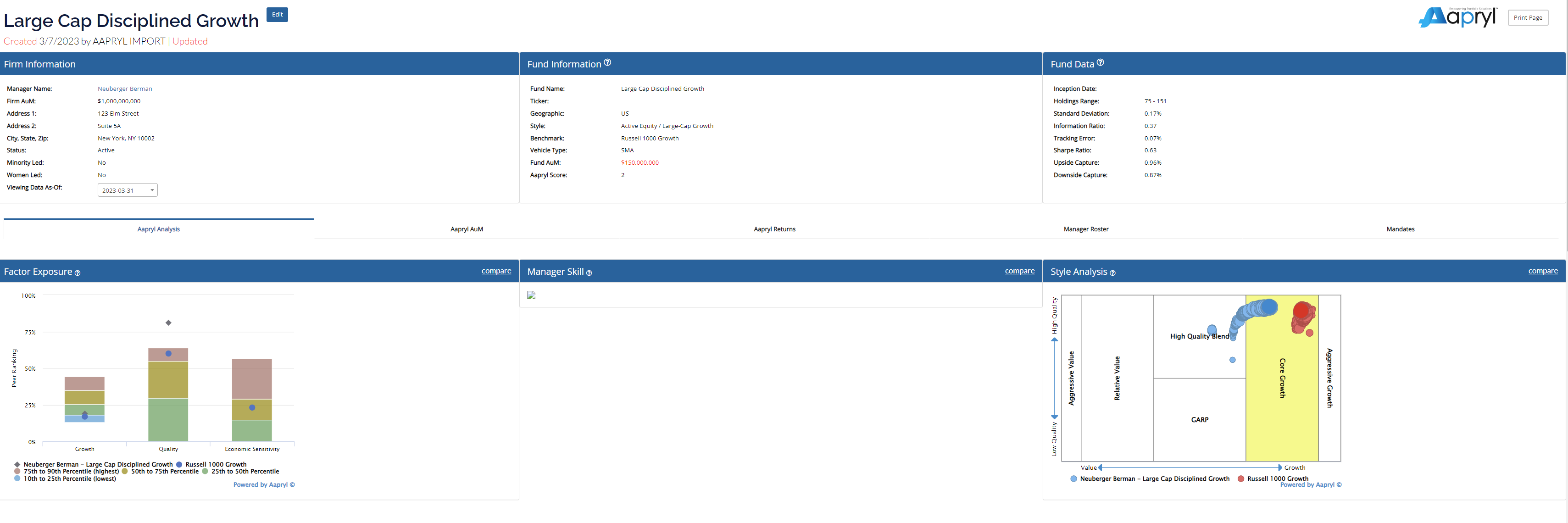Click the Neuberger Berman manager name link

tap(125, 89)
